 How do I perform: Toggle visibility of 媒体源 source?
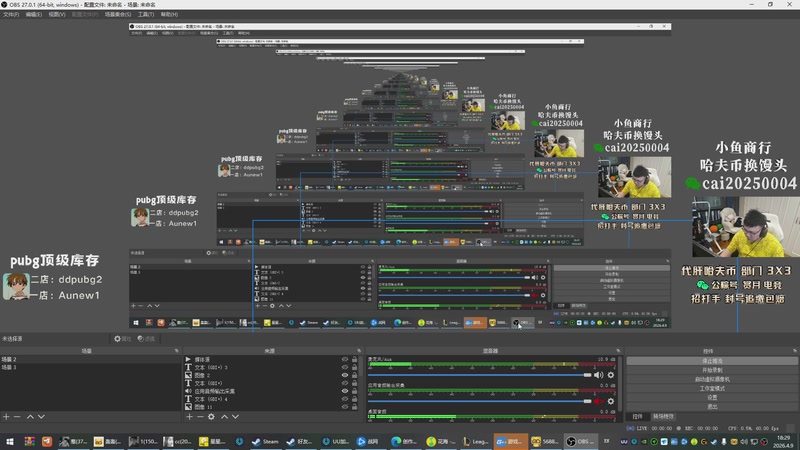(345, 360)
